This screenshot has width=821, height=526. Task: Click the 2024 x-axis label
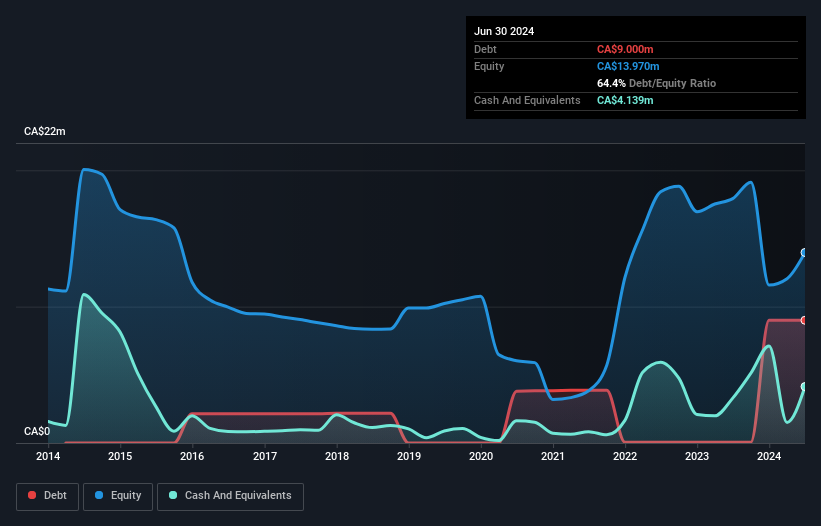[769, 456]
